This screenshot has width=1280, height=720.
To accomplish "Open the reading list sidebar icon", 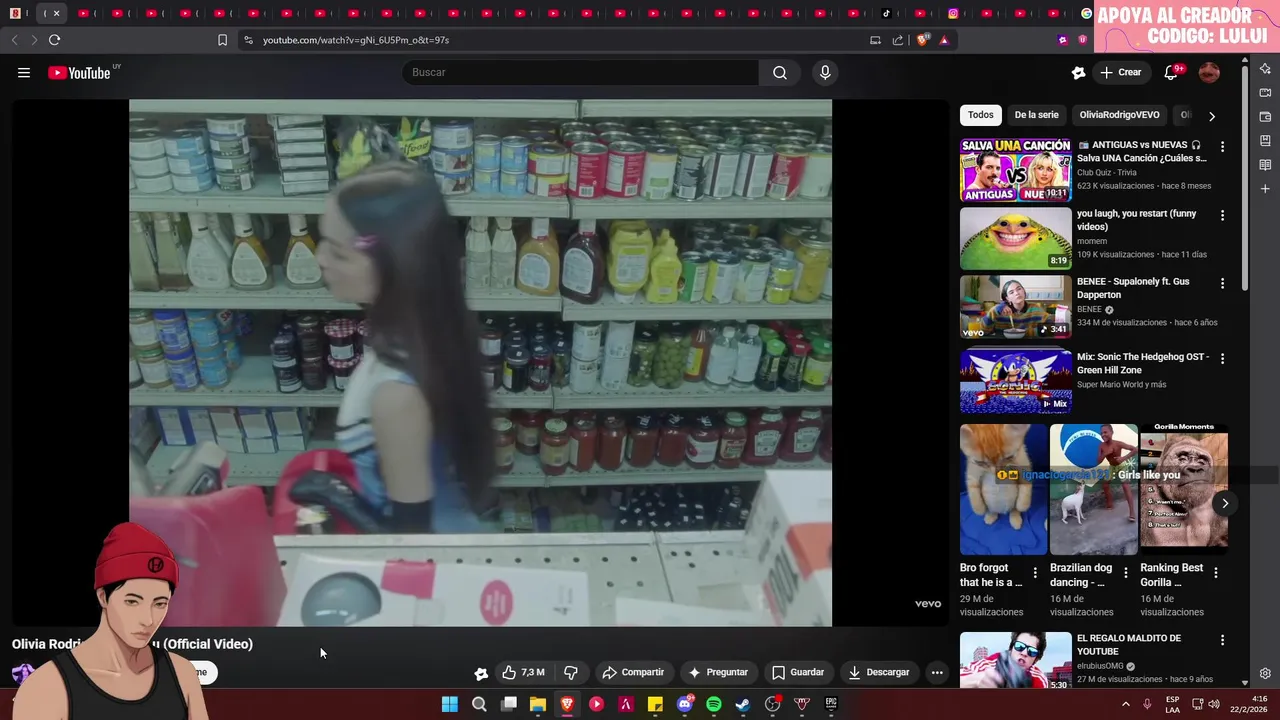I will [1265, 164].
